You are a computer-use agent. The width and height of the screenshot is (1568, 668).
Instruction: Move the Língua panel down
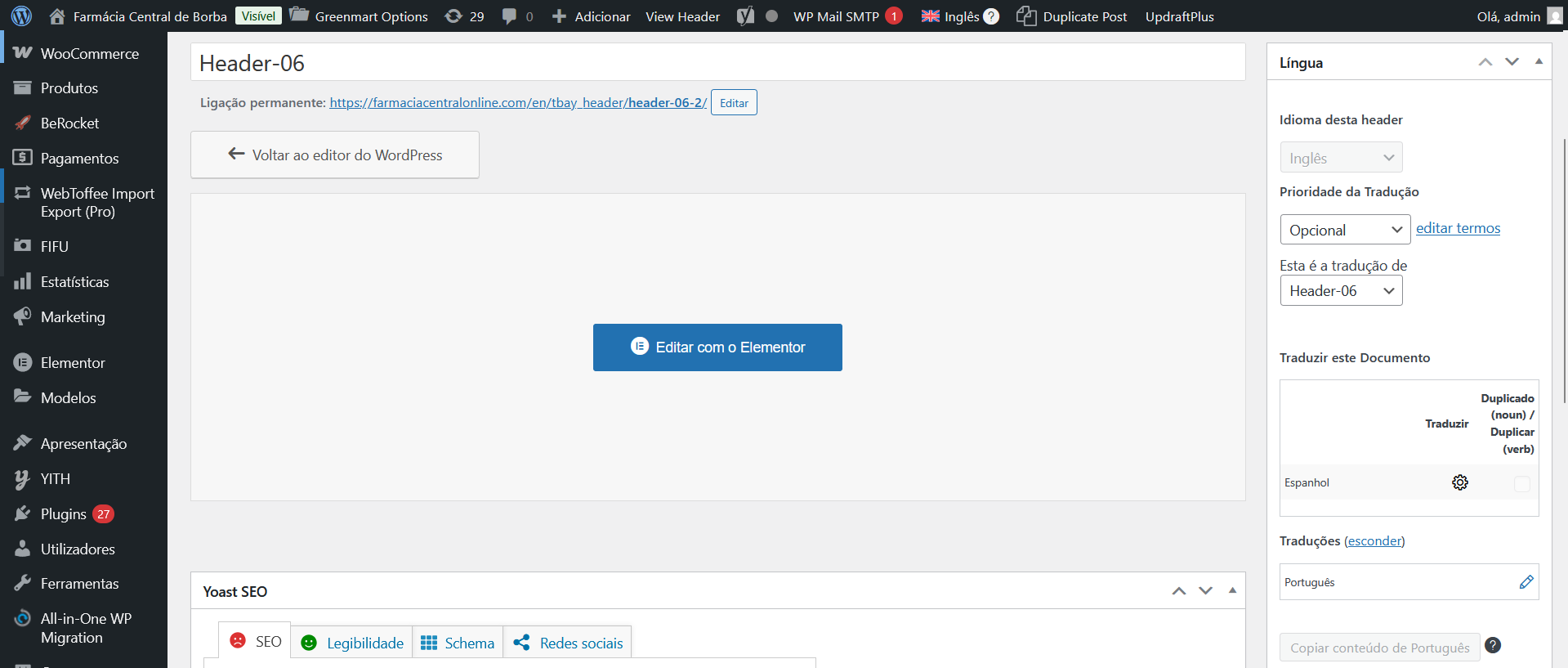tap(1512, 62)
